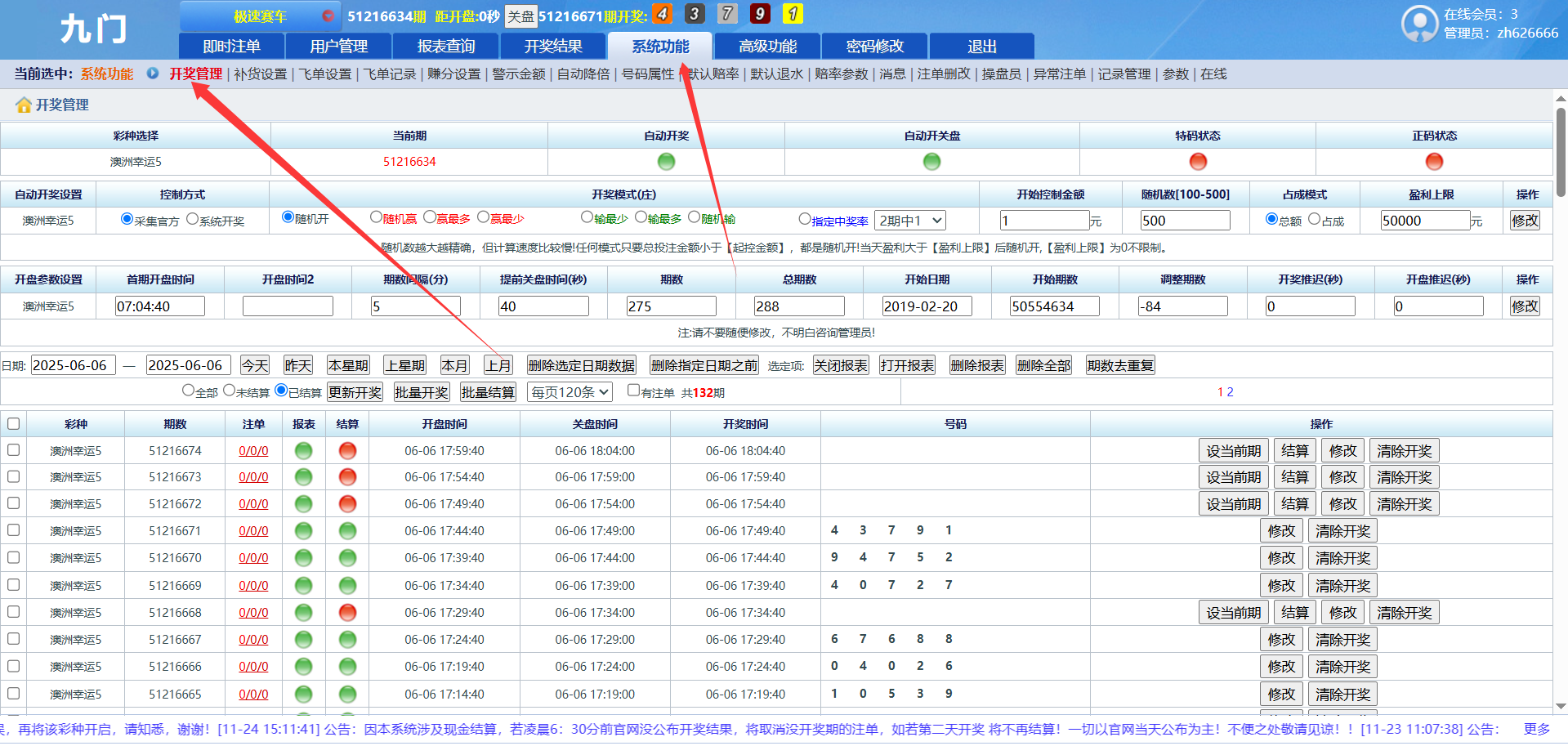Select the 指定中奖率 radio option
The height and width of the screenshot is (746, 1568).
point(805,219)
